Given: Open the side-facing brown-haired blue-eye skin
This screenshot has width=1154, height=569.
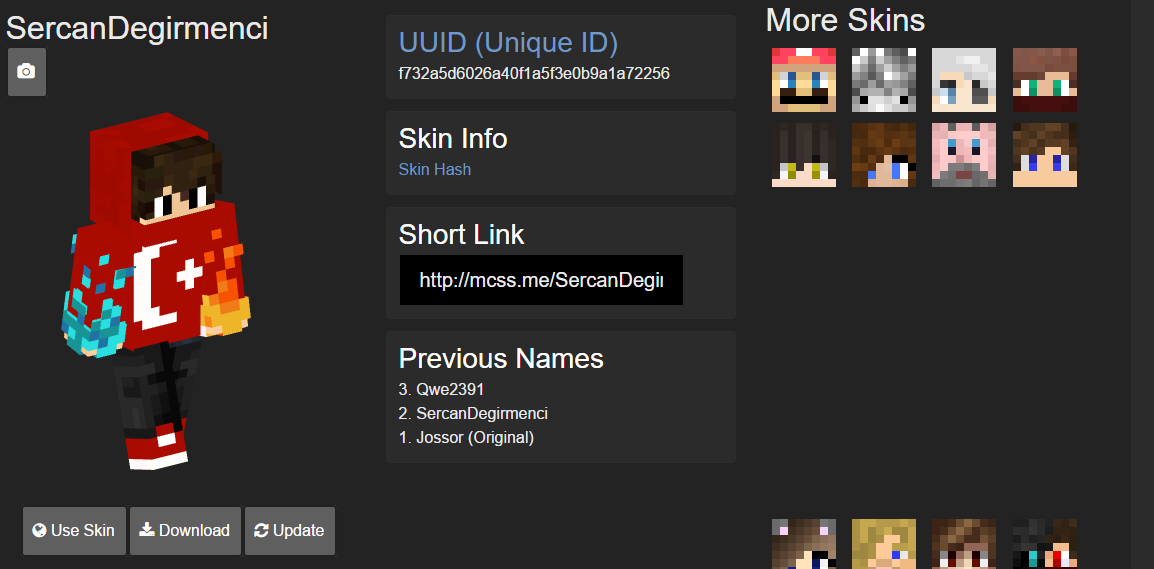Looking at the screenshot, I should (884, 155).
